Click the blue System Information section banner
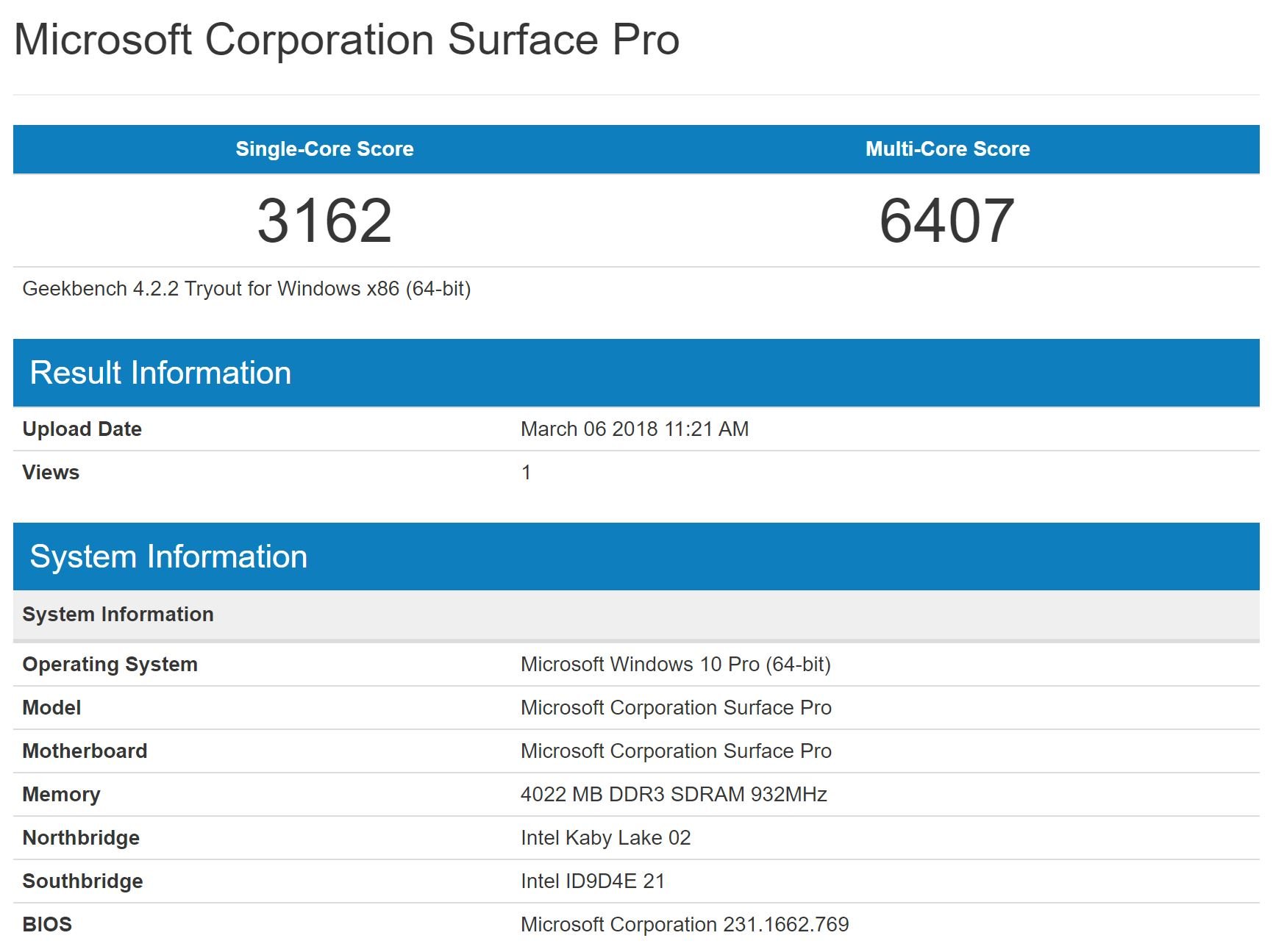This screenshot has width=1273, height=952. (x=636, y=556)
